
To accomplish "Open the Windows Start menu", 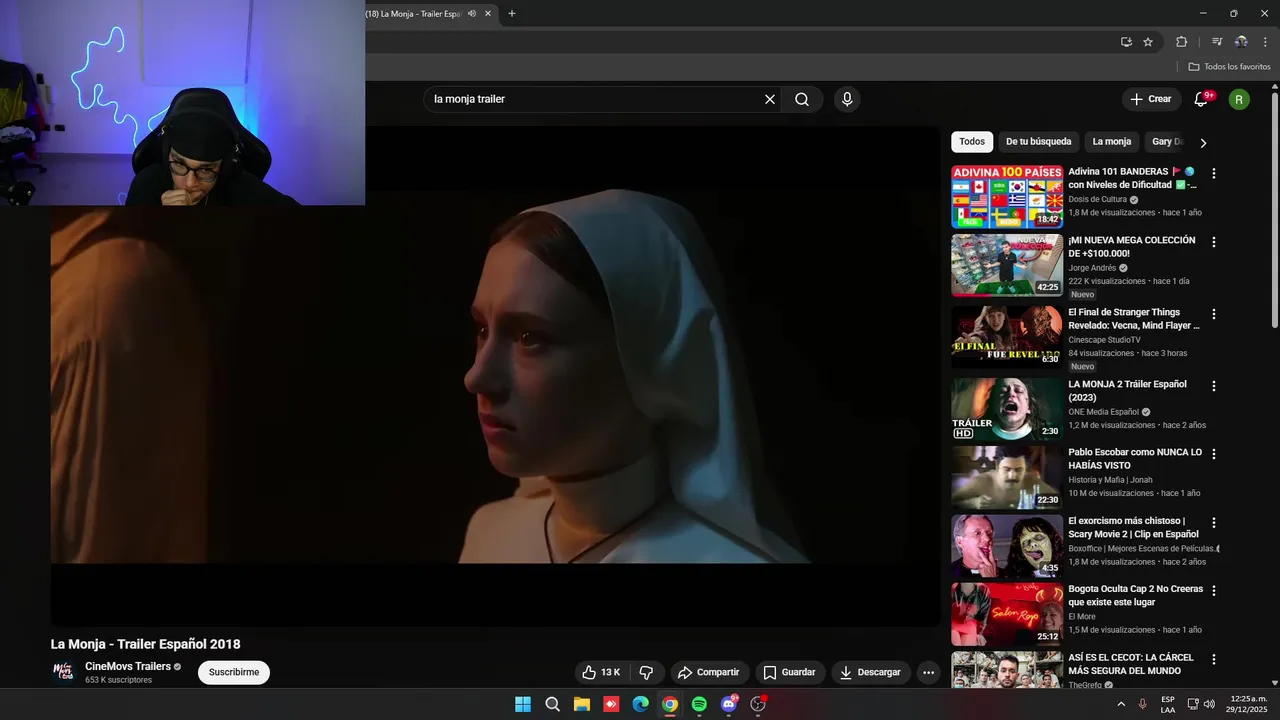I will click(x=523, y=704).
